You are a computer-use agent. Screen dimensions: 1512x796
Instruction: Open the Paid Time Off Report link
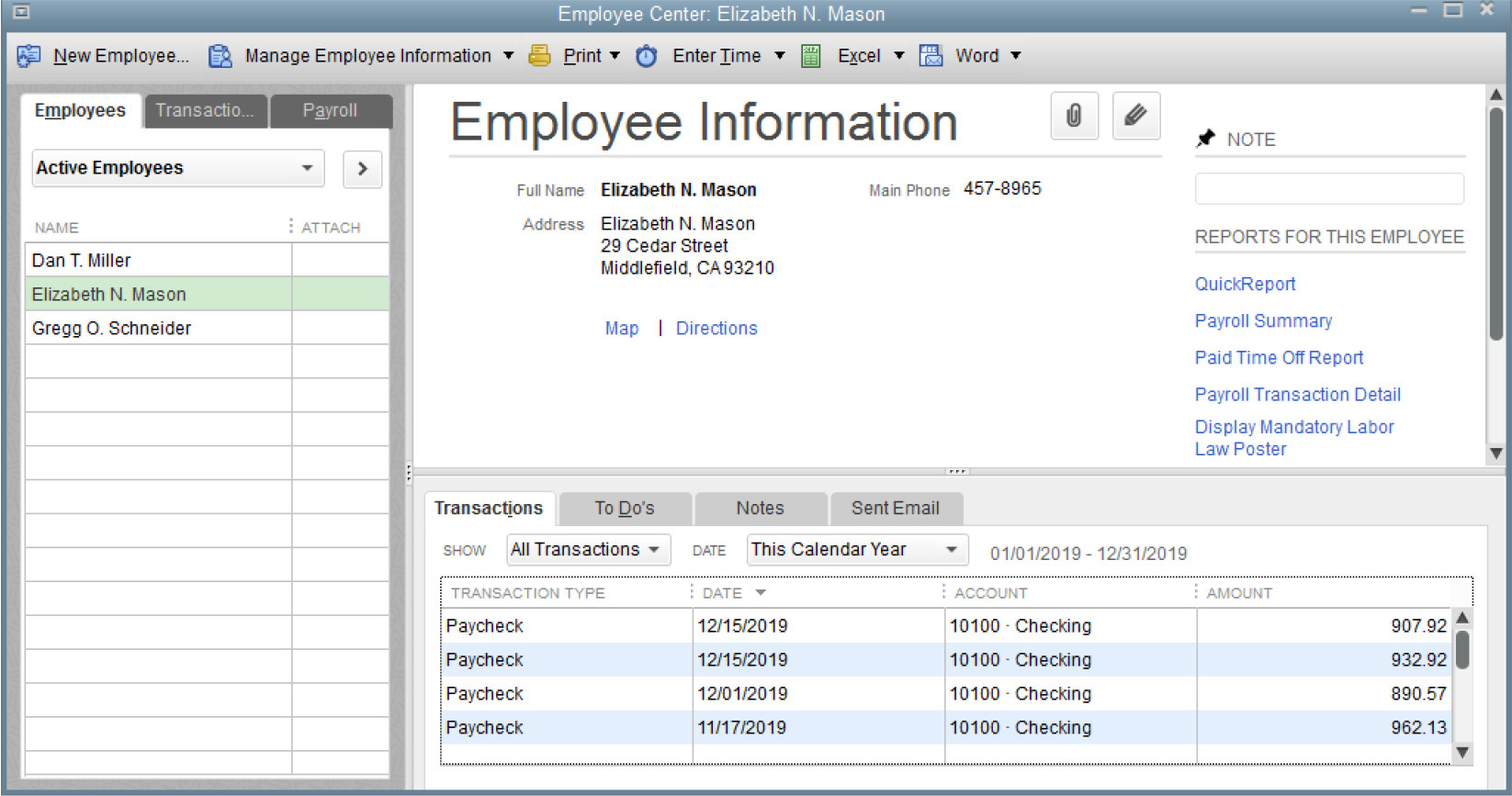pyautogui.click(x=1279, y=358)
